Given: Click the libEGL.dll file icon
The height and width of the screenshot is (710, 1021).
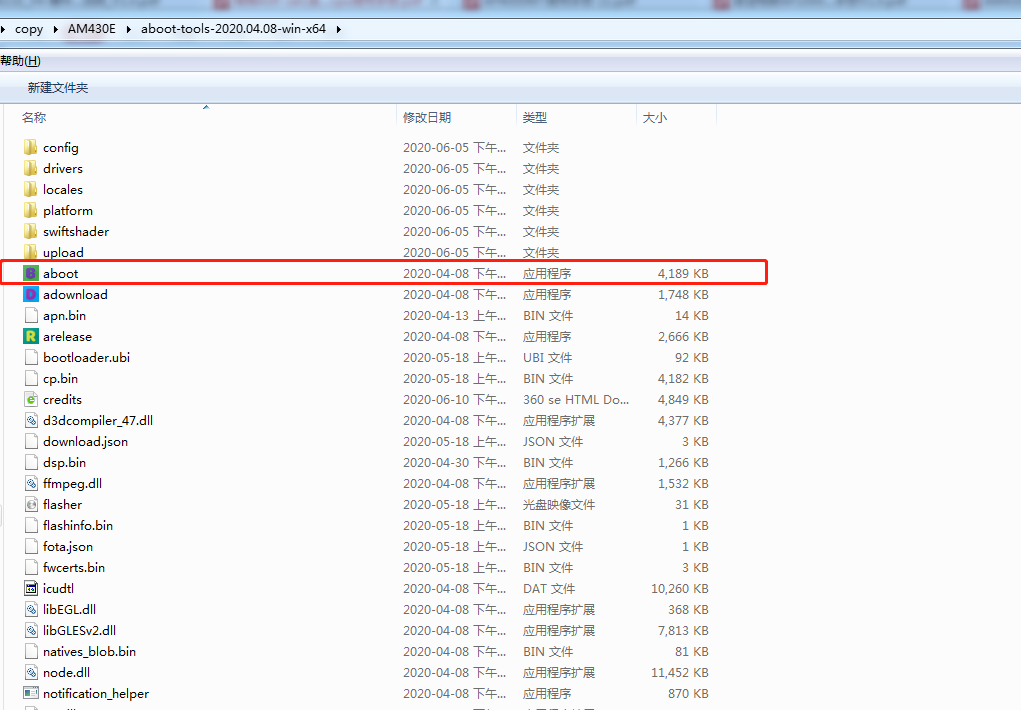Looking at the screenshot, I should click(x=31, y=610).
